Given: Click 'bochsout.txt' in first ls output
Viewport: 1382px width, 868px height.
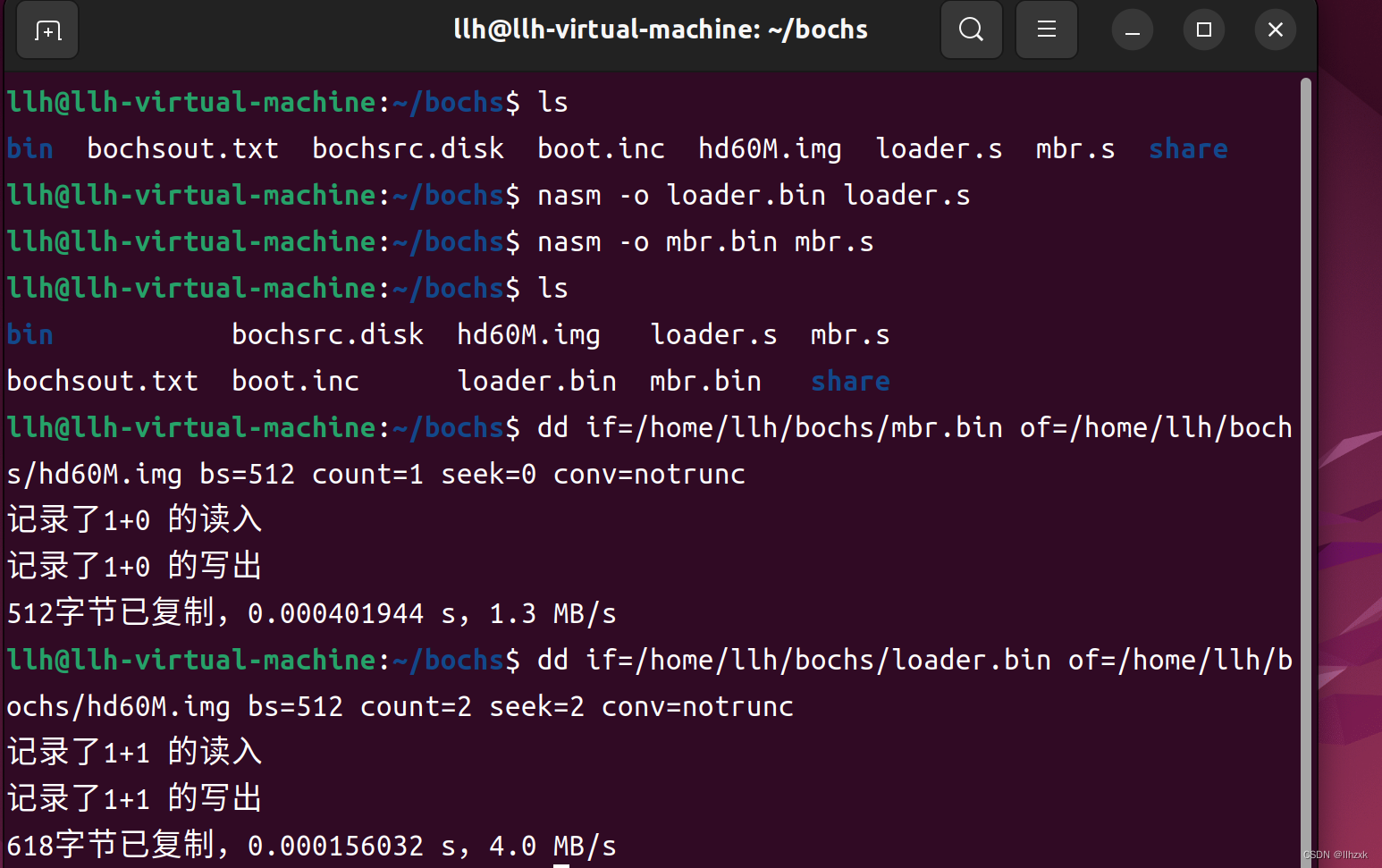Looking at the screenshot, I should click(x=183, y=148).
